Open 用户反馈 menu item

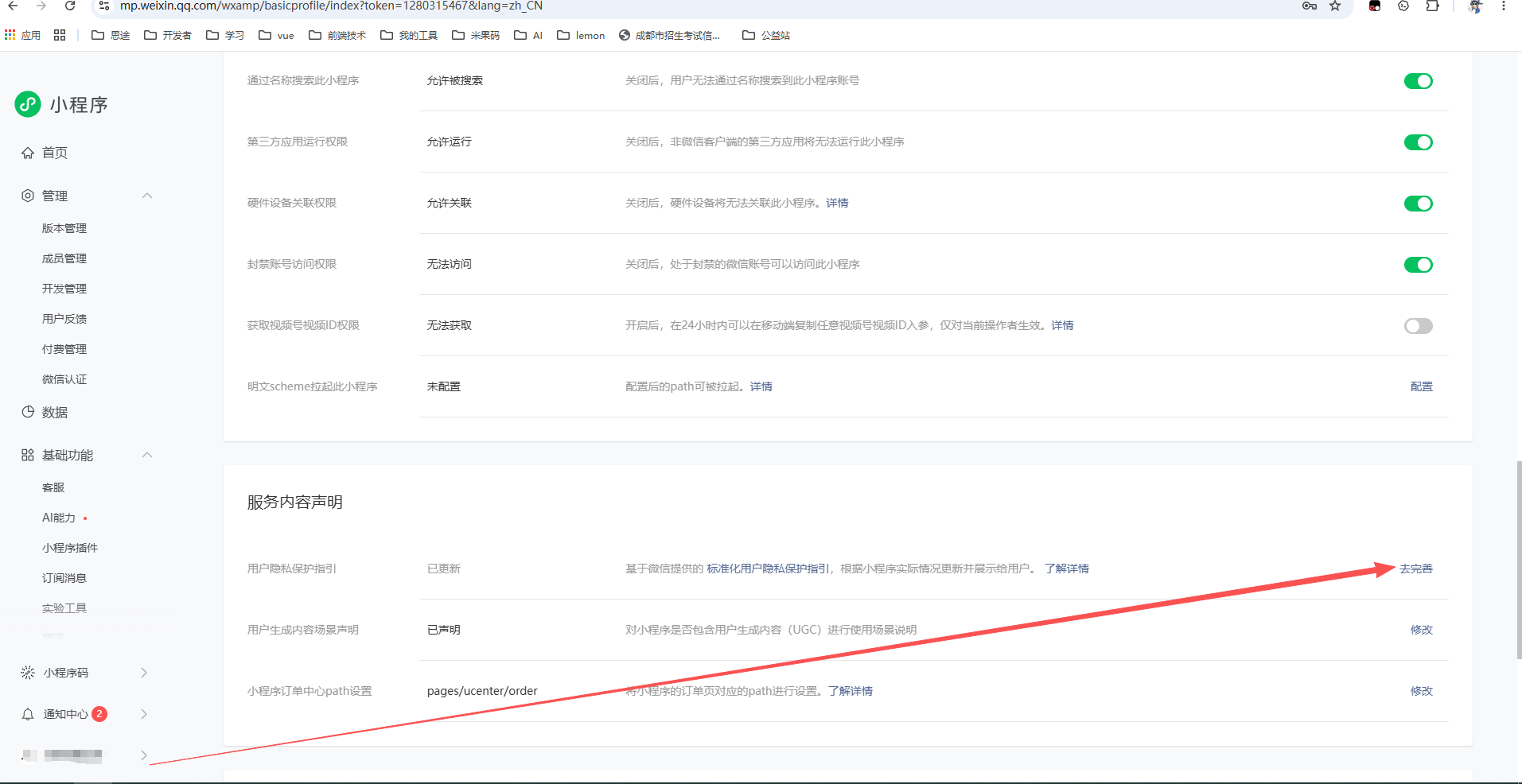coord(64,319)
